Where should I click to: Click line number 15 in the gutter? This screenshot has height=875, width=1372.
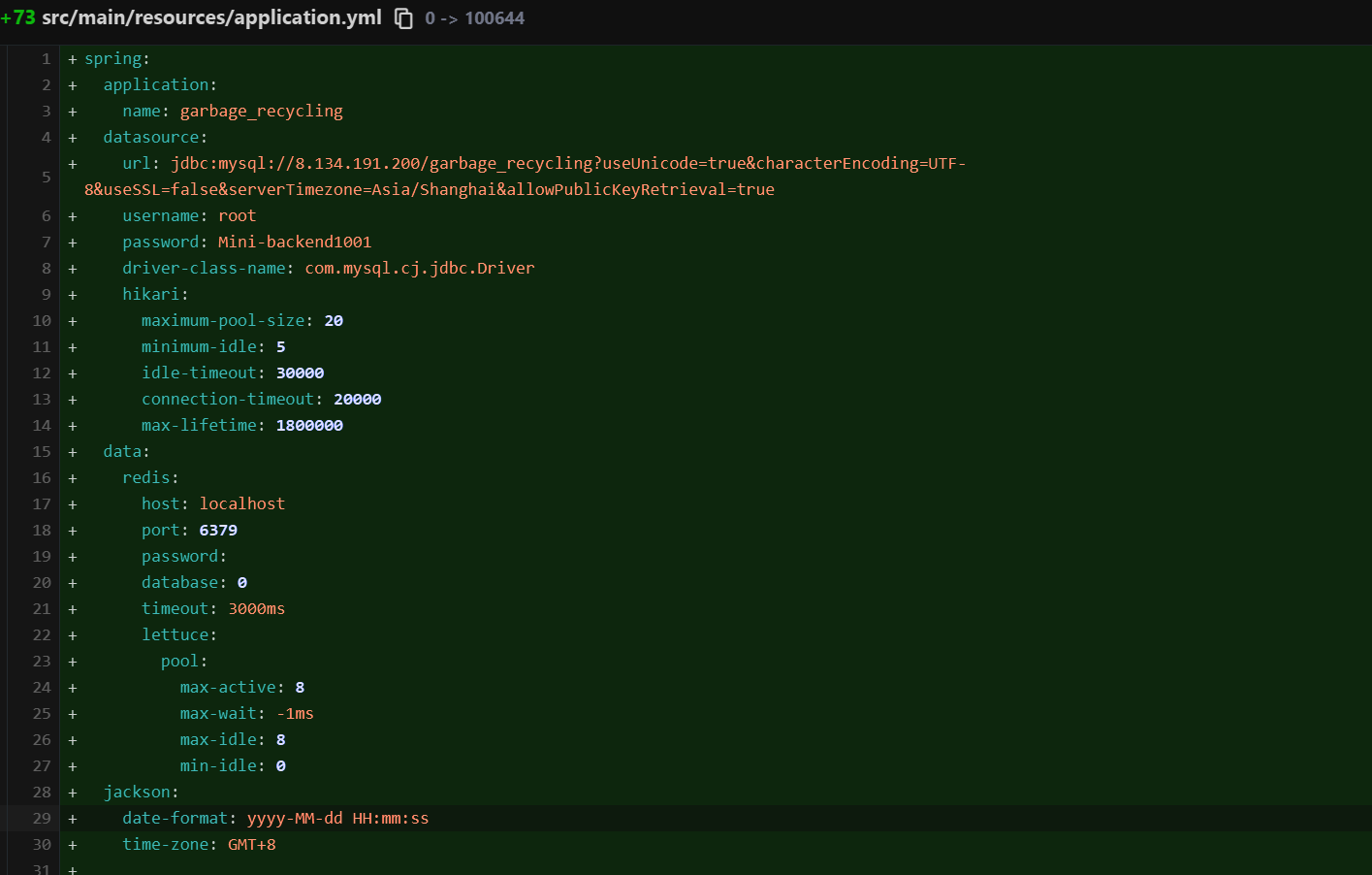coord(42,452)
